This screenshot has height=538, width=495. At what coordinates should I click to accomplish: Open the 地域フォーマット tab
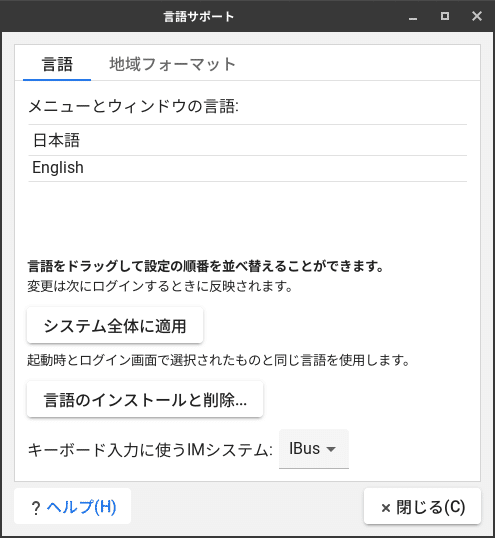[x=172, y=64]
